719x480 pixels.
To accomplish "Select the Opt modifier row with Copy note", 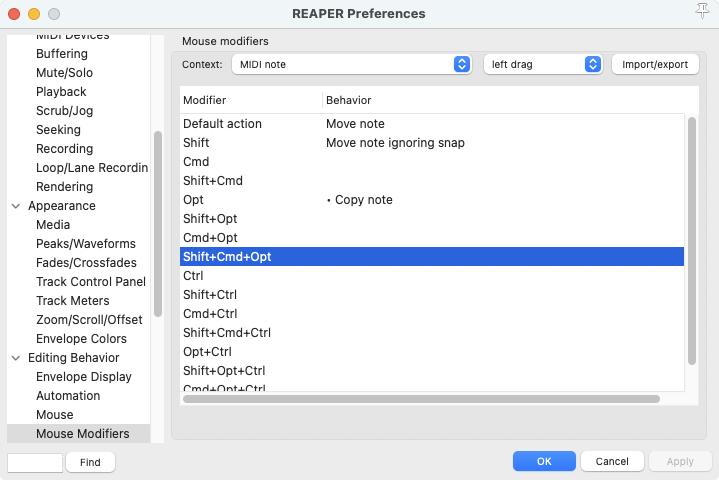I will [431, 200].
